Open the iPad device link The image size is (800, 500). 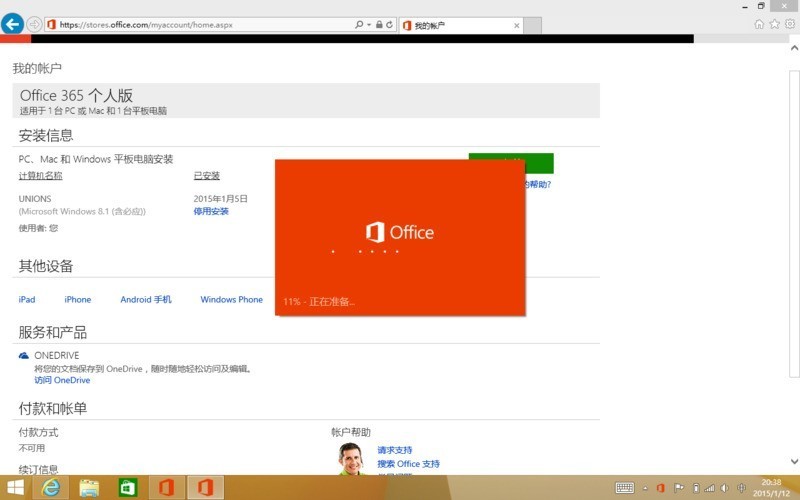pyautogui.click(x=27, y=299)
